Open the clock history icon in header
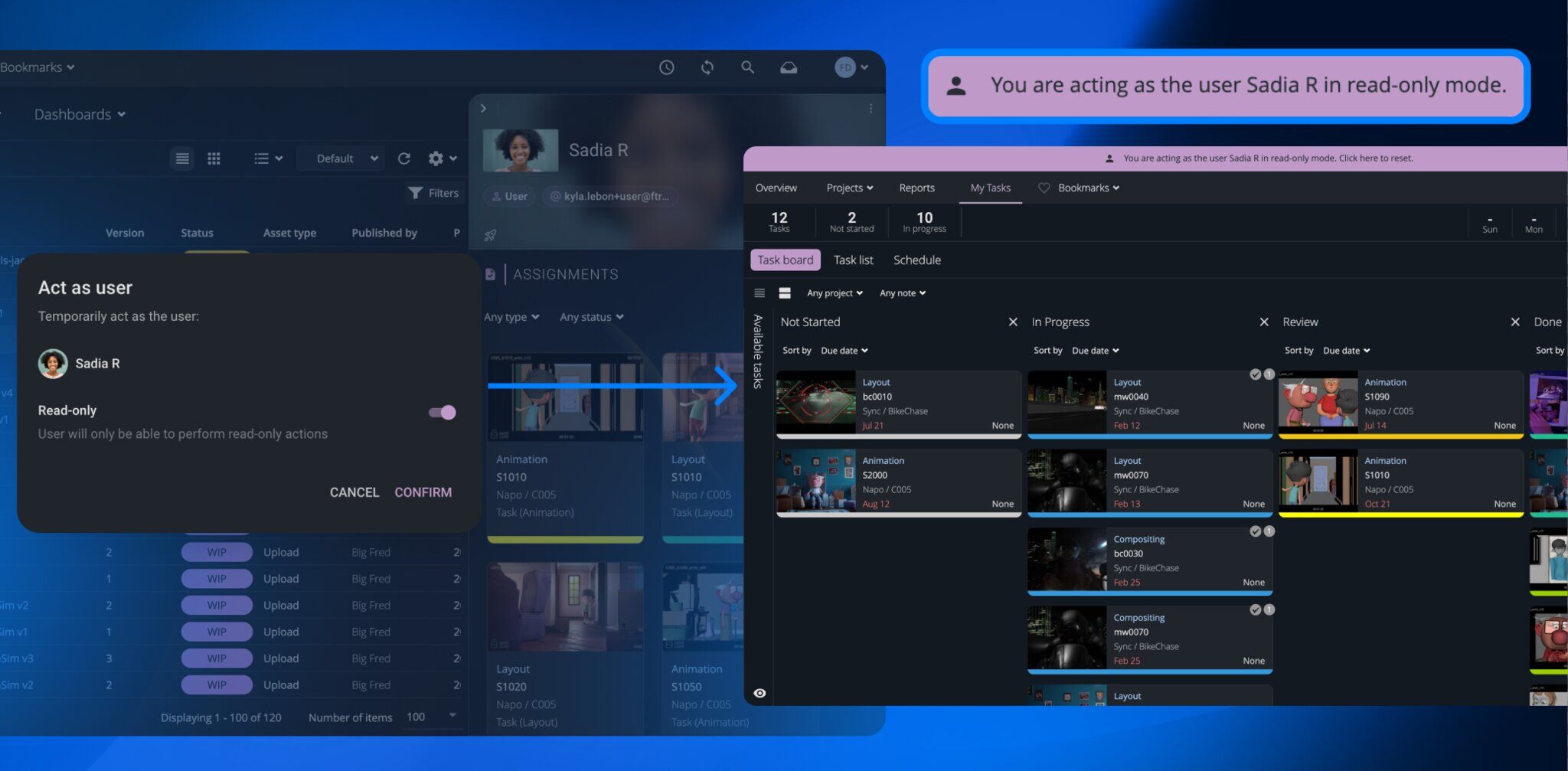 (666, 67)
